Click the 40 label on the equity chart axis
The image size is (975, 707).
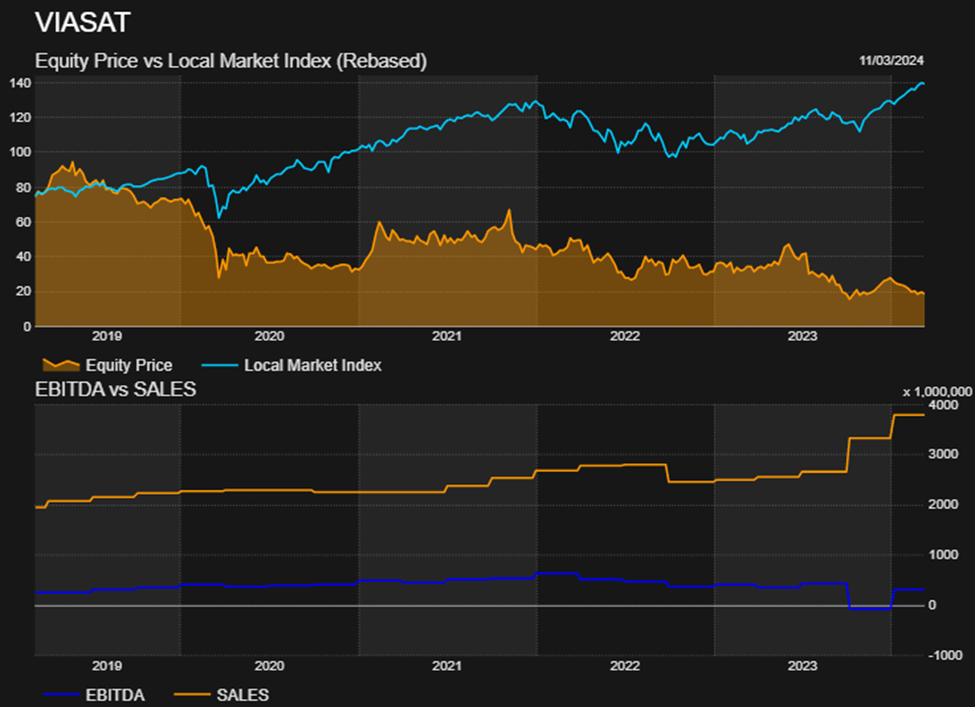point(23,257)
